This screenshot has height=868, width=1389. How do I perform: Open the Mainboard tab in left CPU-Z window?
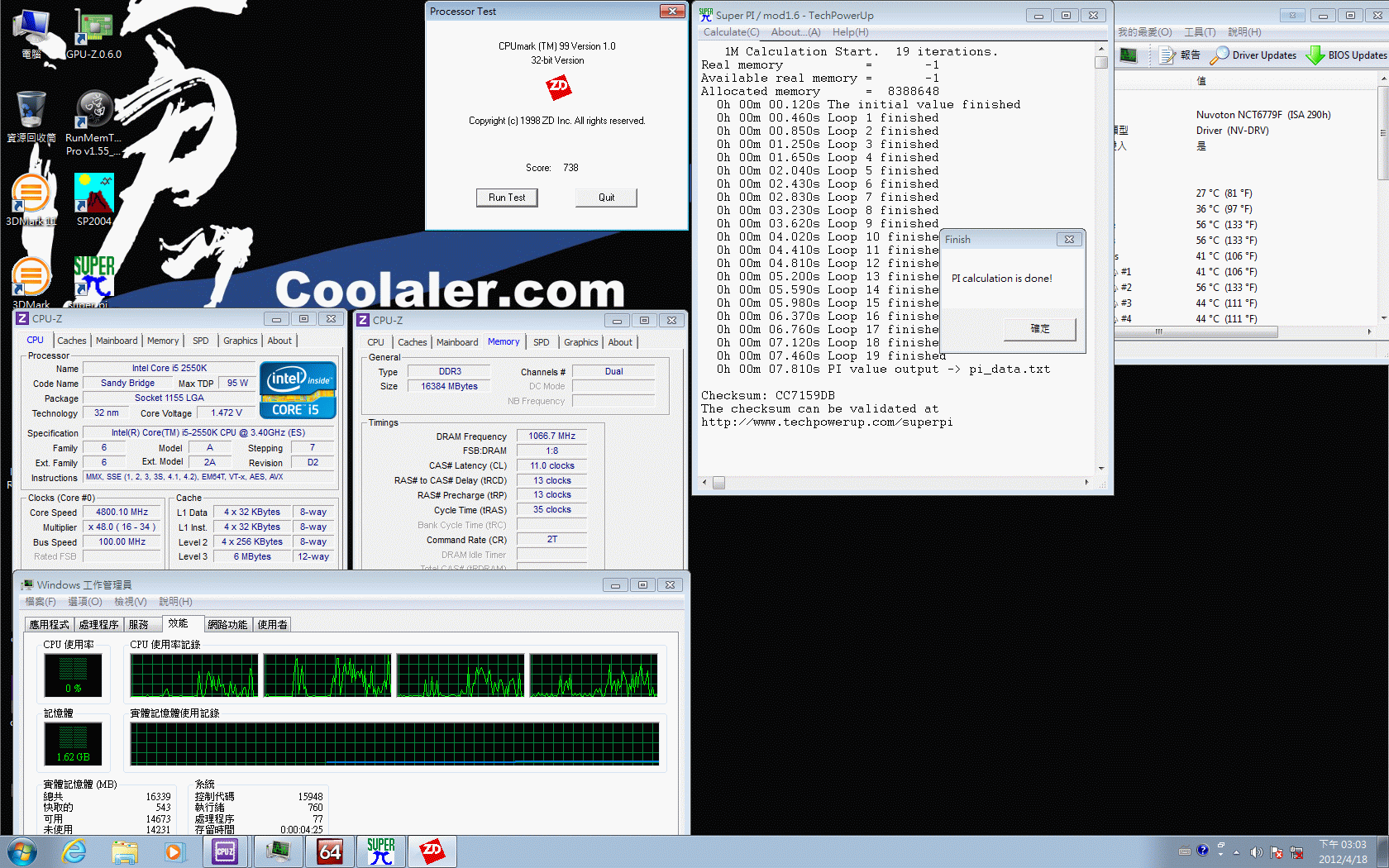[x=117, y=341]
